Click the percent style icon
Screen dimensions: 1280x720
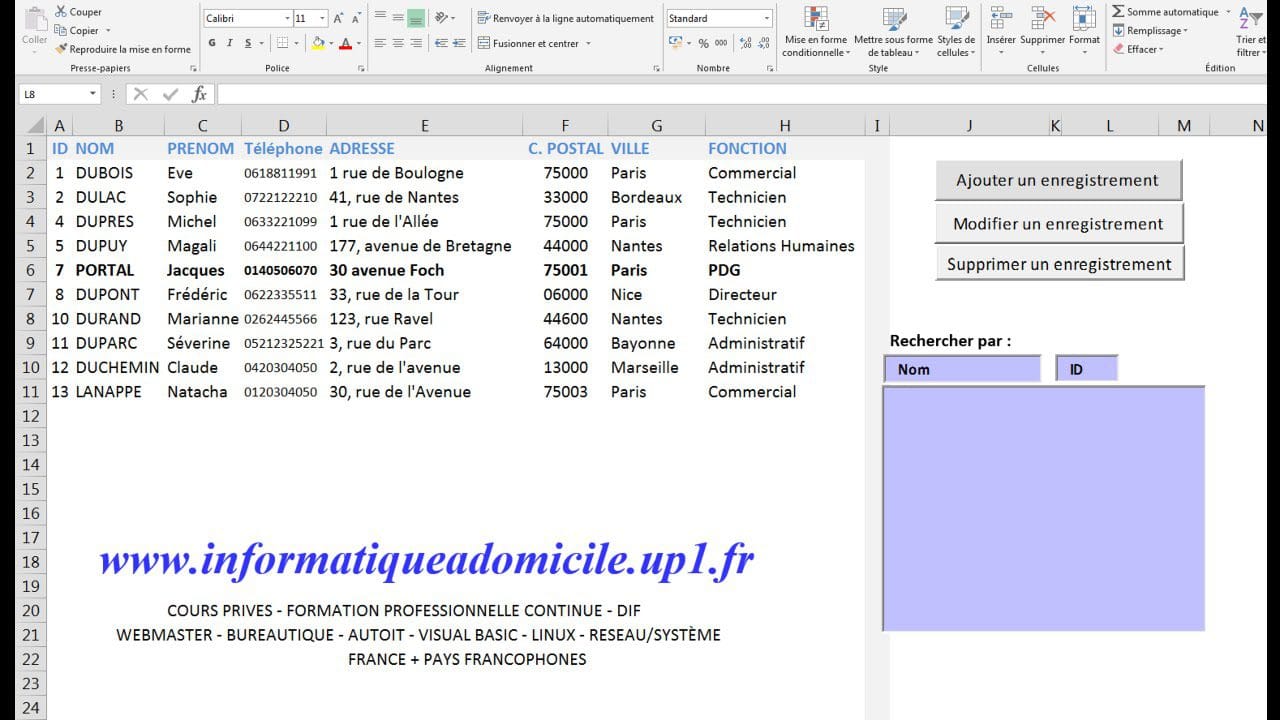703,43
